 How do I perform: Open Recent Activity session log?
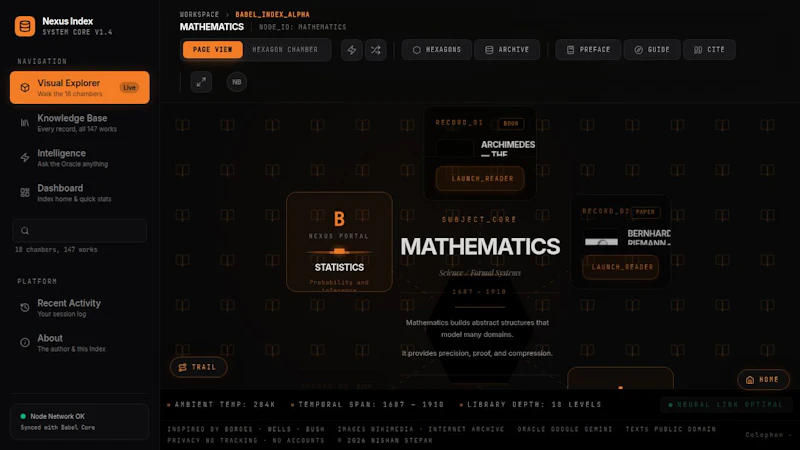click(80, 308)
